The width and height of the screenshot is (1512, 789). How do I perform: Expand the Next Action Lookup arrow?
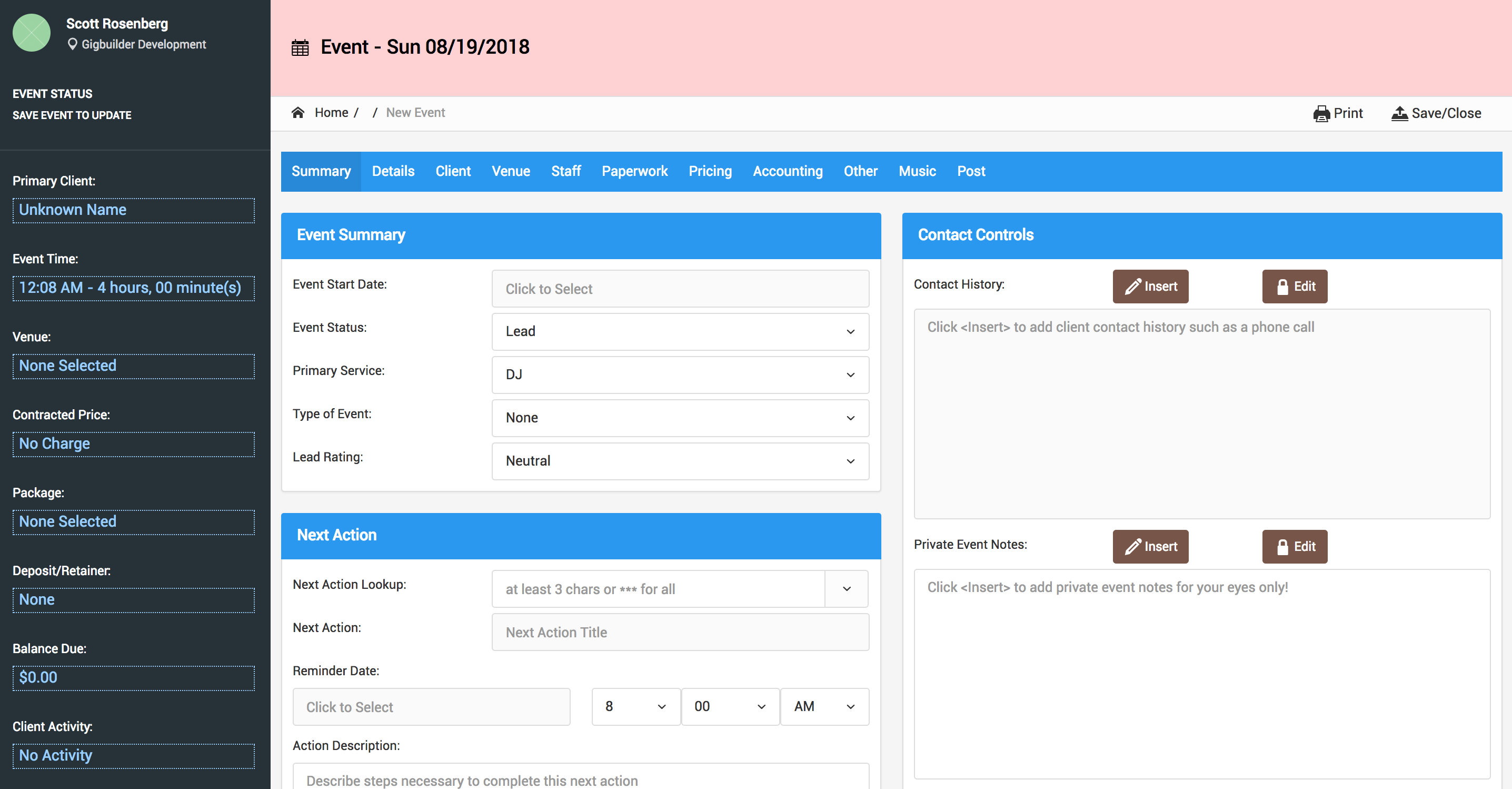click(x=846, y=589)
